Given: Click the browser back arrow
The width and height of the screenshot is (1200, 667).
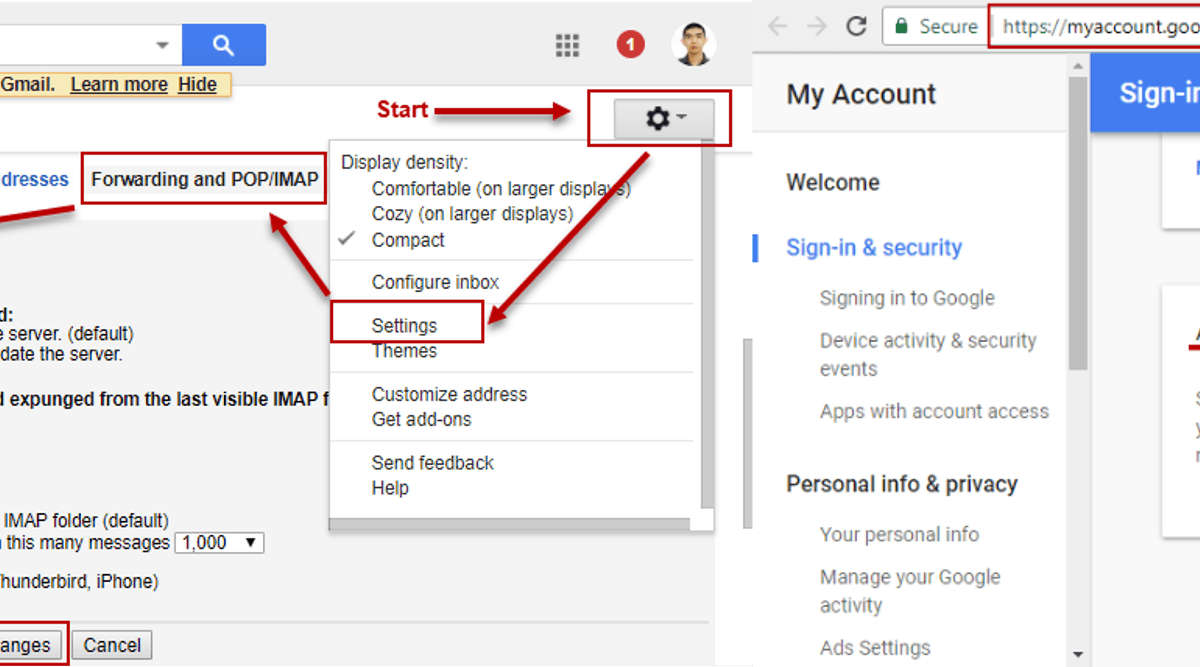Looking at the screenshot, I should (x=776, y=26).
